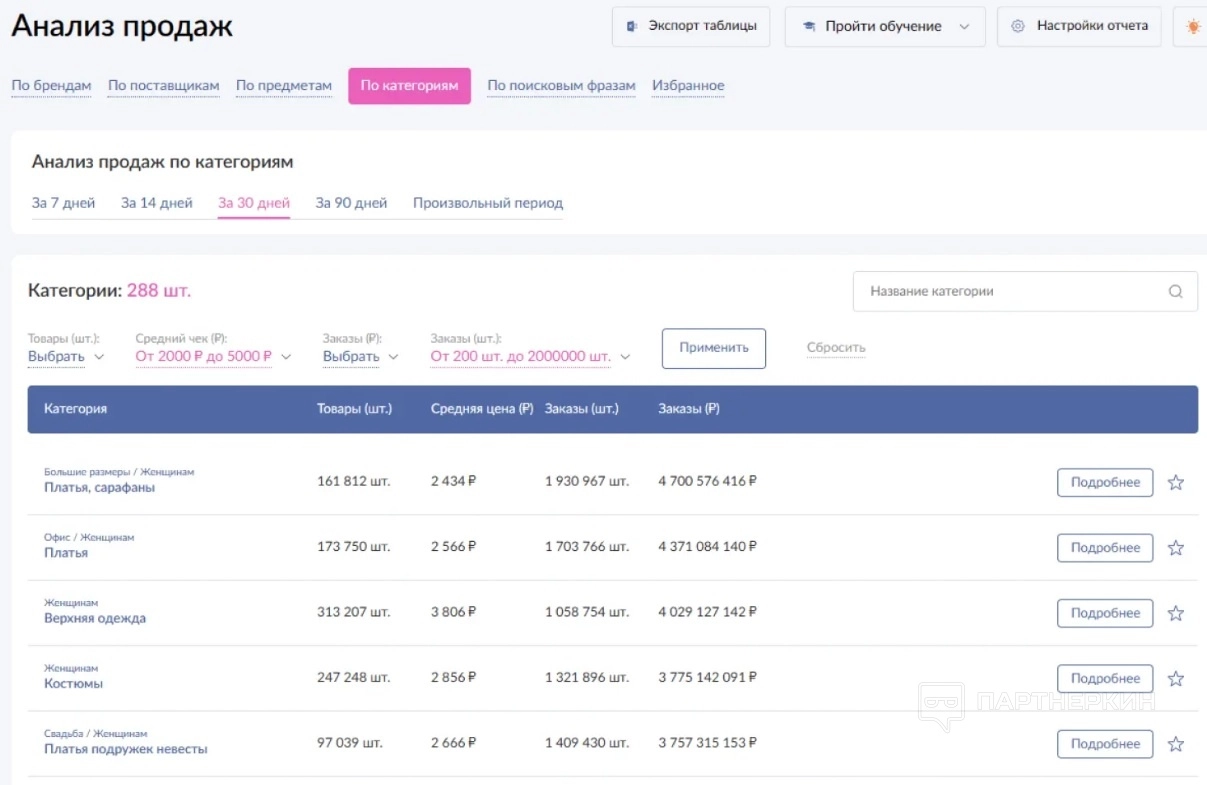Open the По поисковым фразам tab
The width and height of the screenshot is (1207, 785).
pyautogui.click(x=561, y=86)
